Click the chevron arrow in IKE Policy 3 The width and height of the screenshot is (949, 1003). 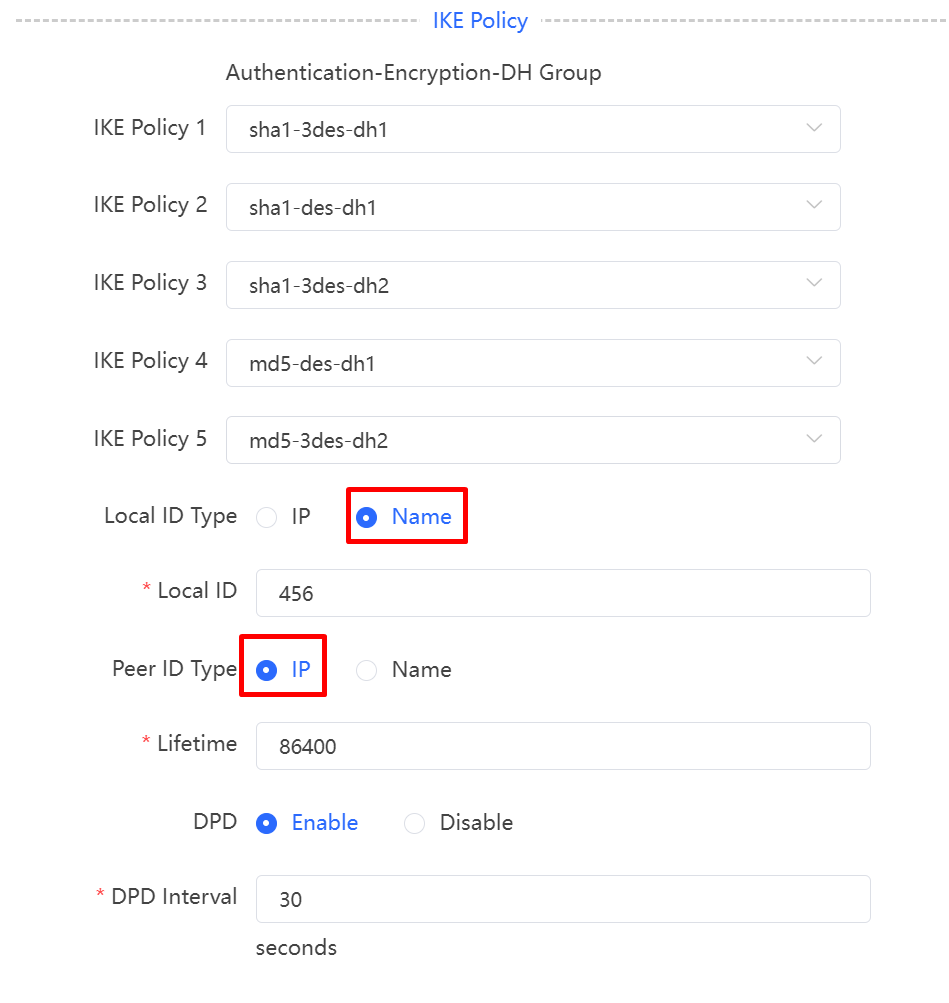(x=814, y=283)
